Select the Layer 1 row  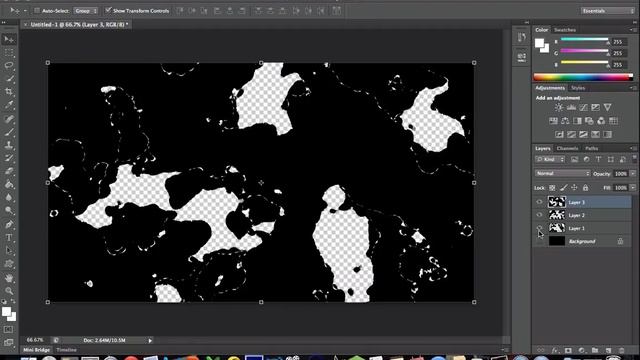pyautogui.click(x=582, y=228)
